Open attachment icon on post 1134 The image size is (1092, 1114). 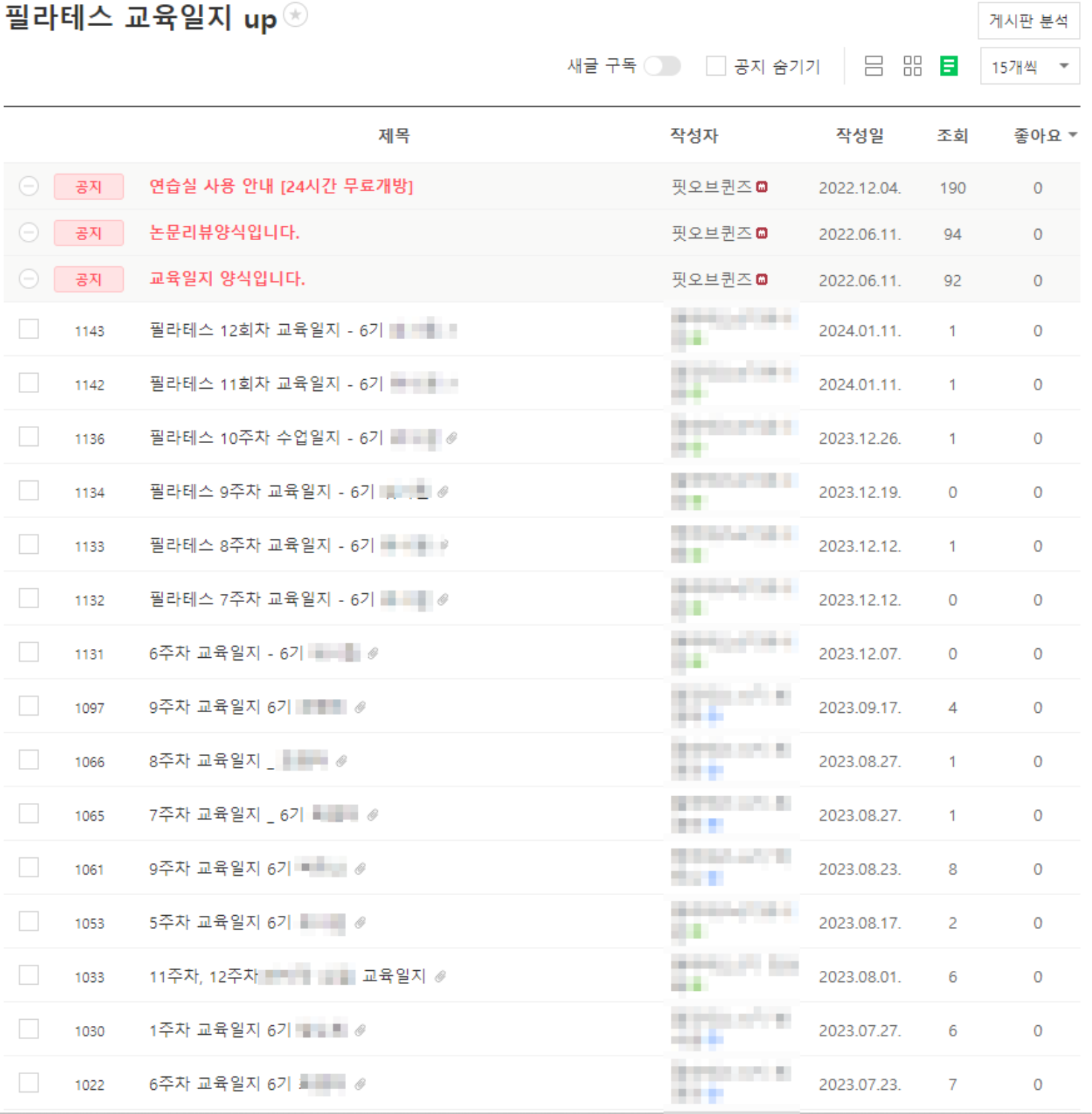(443, 491)
